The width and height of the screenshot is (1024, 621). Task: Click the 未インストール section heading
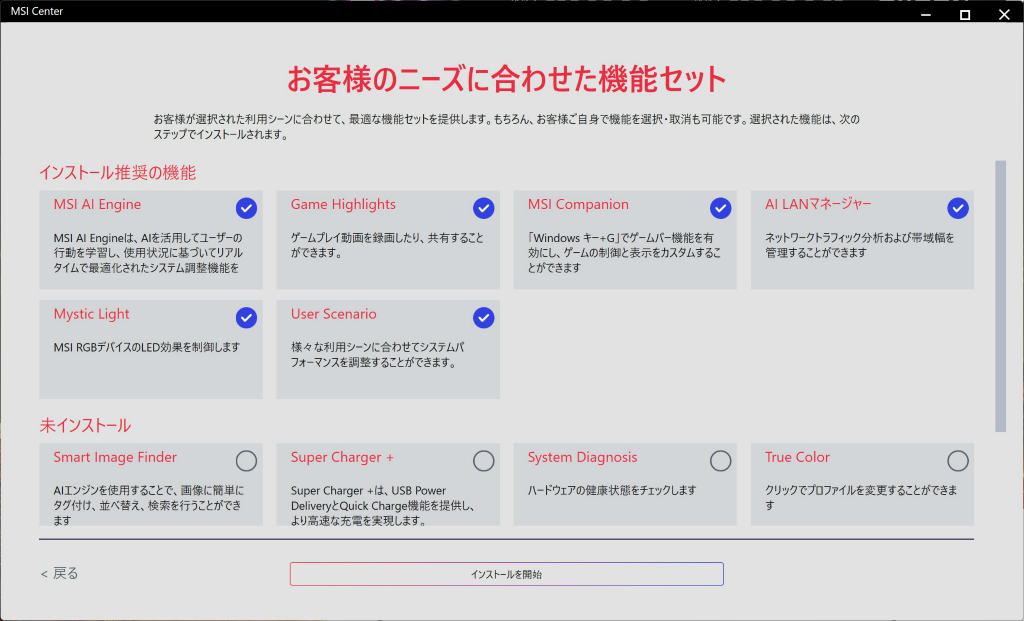[85, 426]
